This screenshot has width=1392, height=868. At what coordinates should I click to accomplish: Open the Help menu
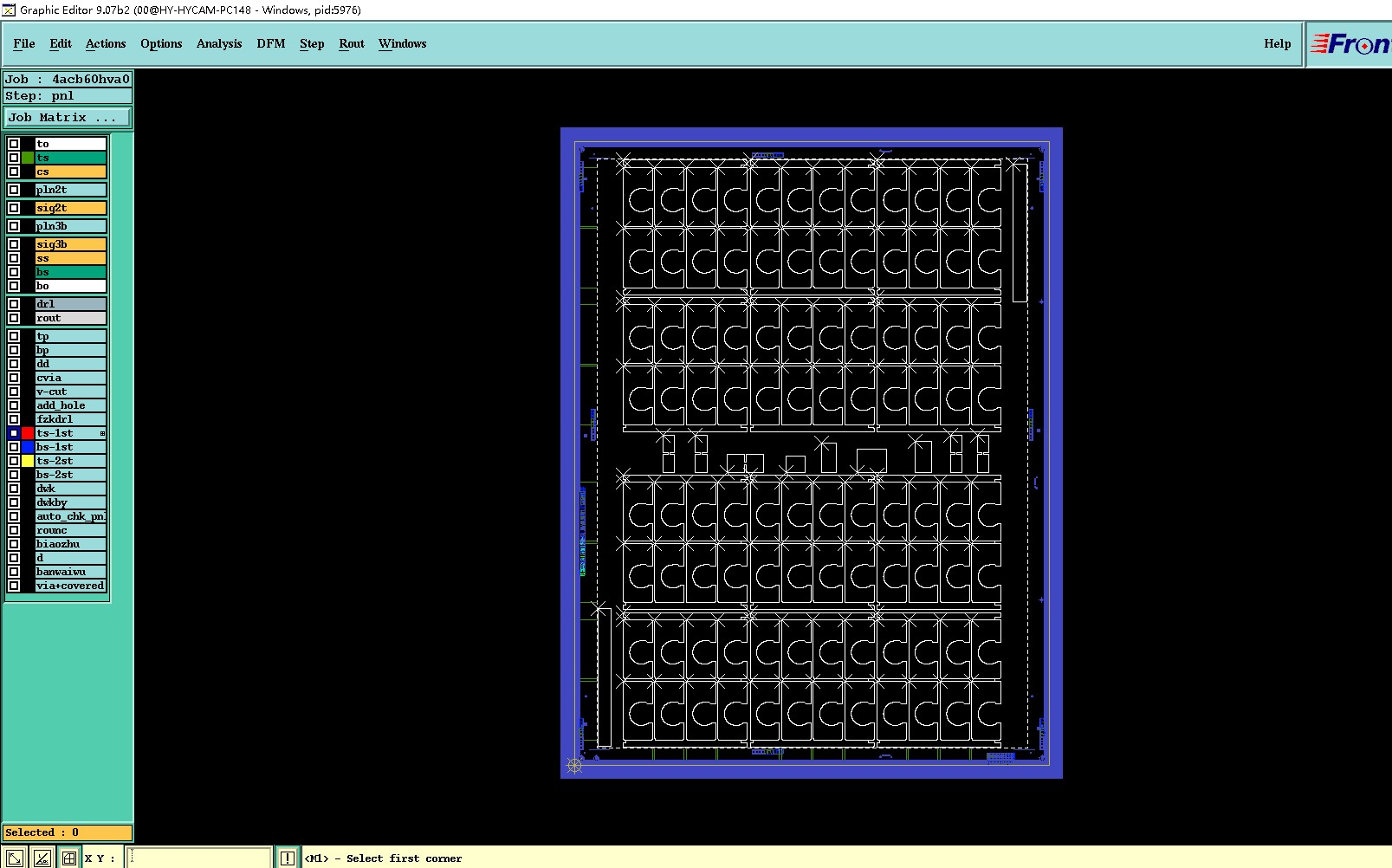click(1277, 43)
